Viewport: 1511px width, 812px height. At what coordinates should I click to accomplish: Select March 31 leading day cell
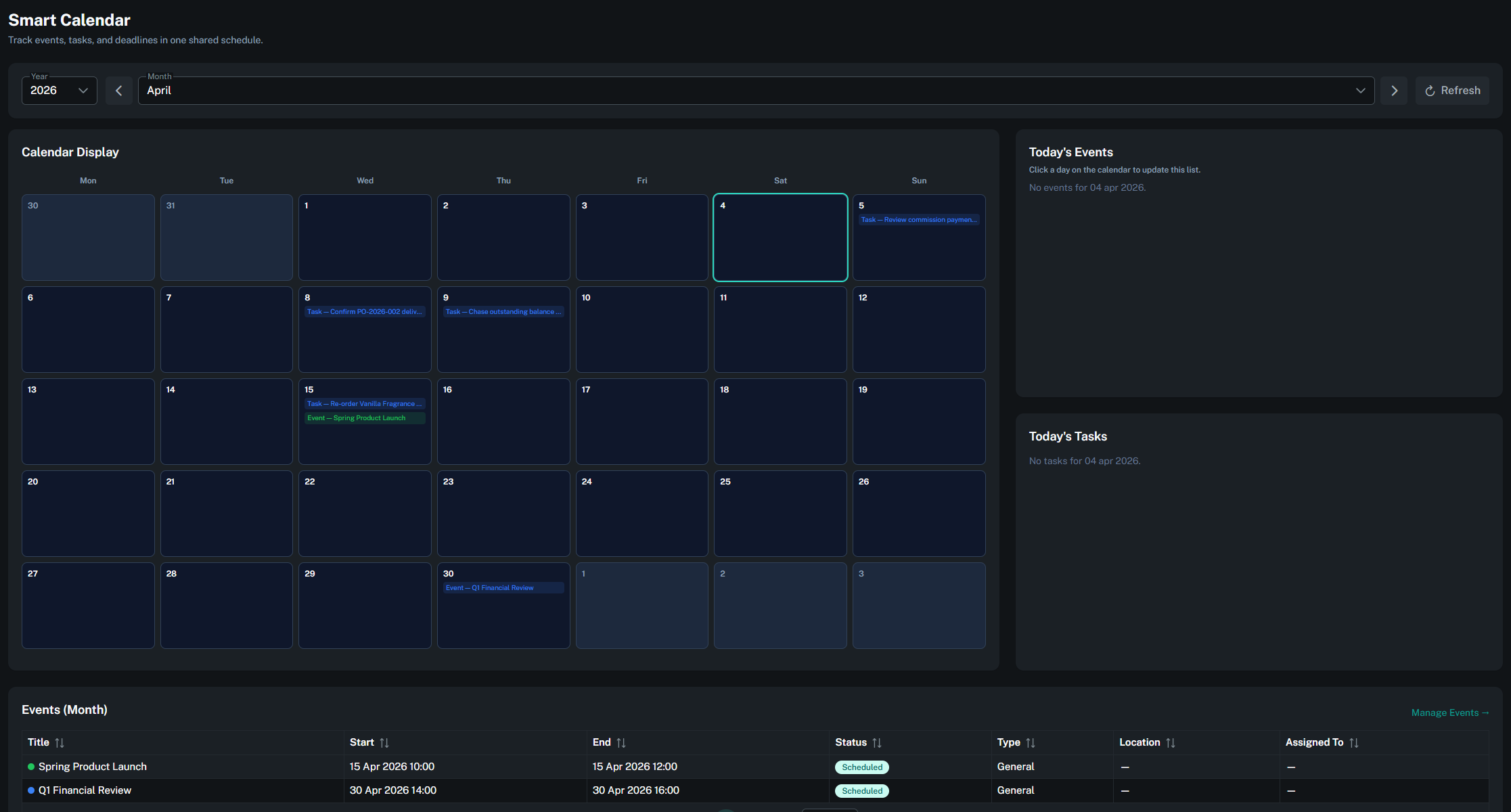point(227,238)
